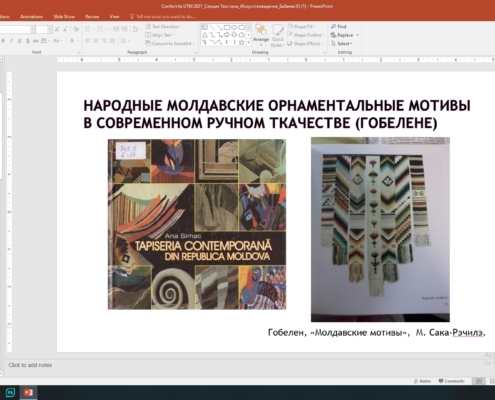The image size is (495, 400).
Task: Toggle Underline formatting
Action: pyautogui.click(x=19, y=41)
